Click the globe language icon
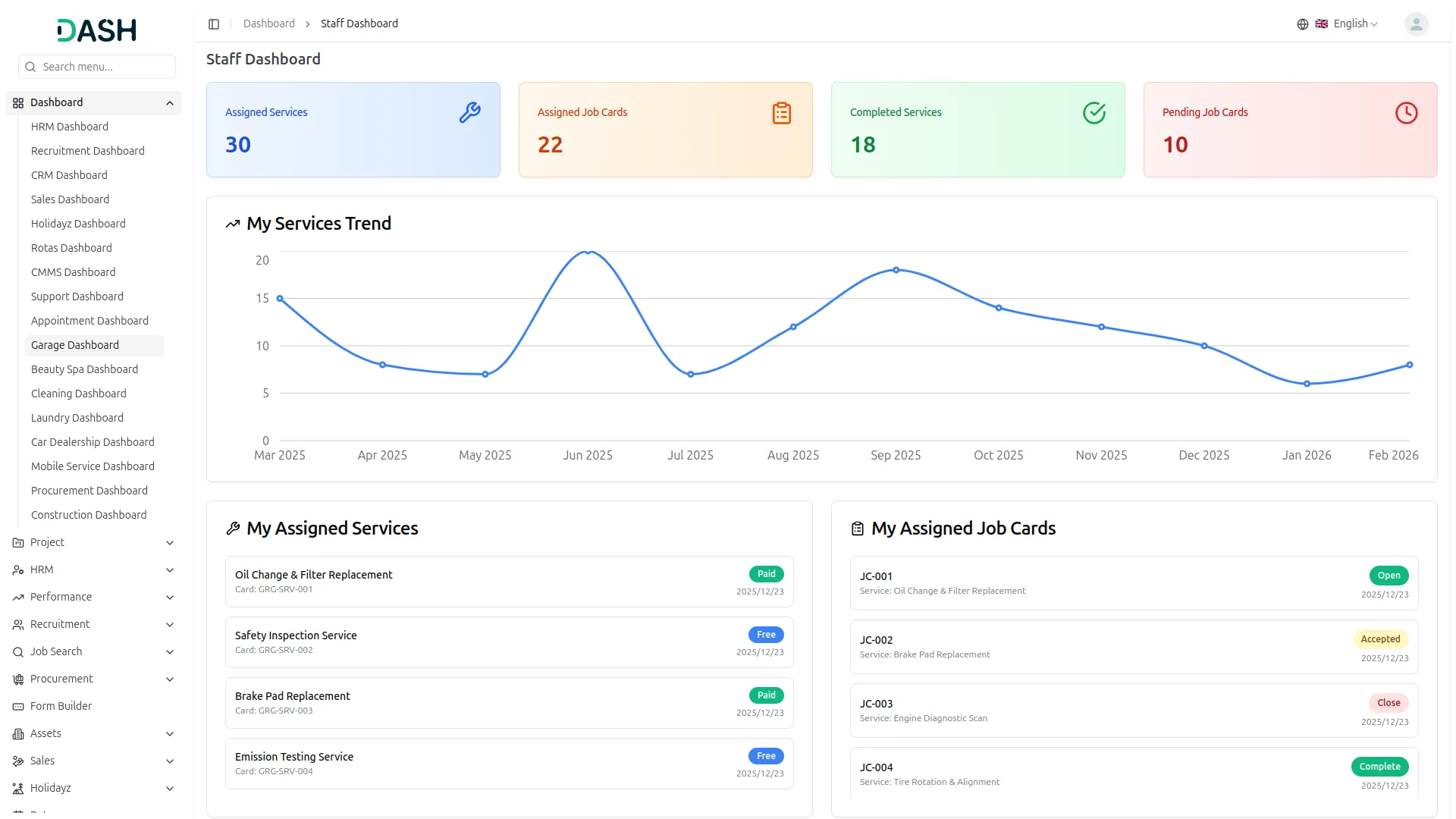The height and width of the screenshot is (819, 1456). point(1302,24)
